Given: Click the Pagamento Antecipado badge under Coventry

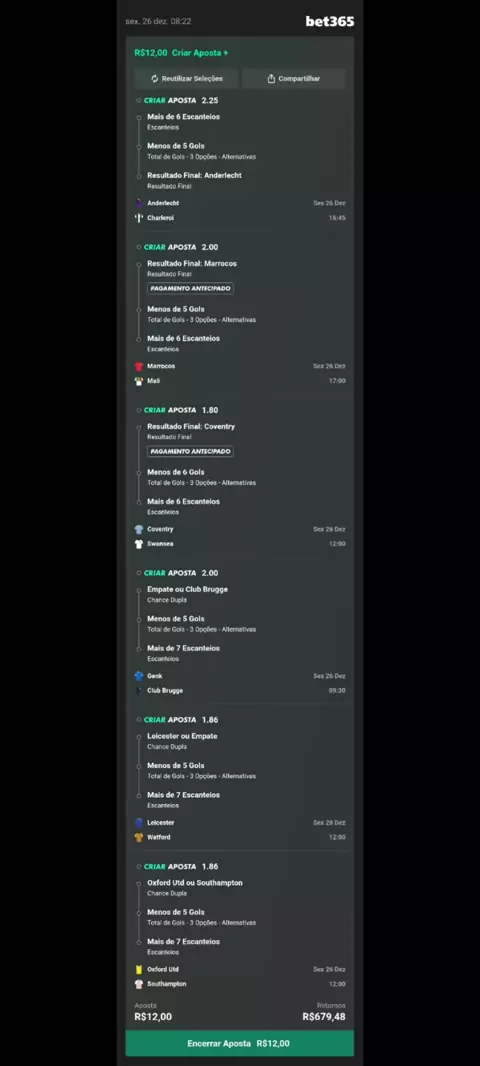Looking at the screenshot, I should coord(190,451).
